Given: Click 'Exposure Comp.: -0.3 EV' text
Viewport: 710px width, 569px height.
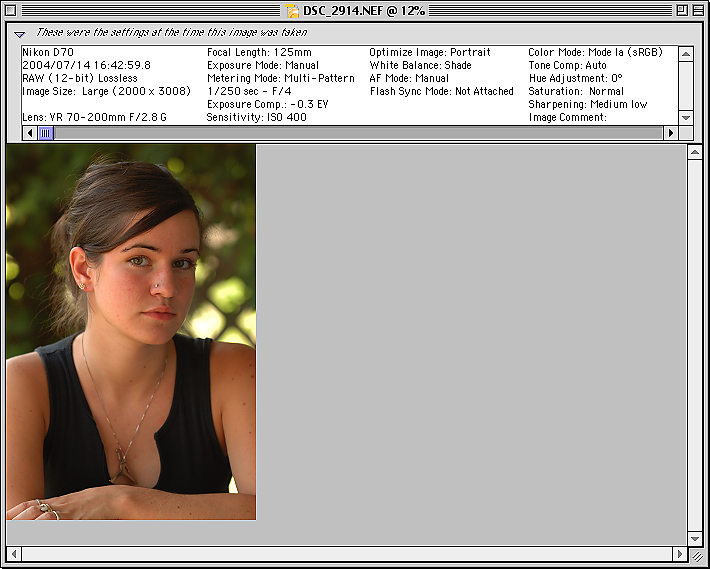Looking at the screenshot, I should pos(268,104).
